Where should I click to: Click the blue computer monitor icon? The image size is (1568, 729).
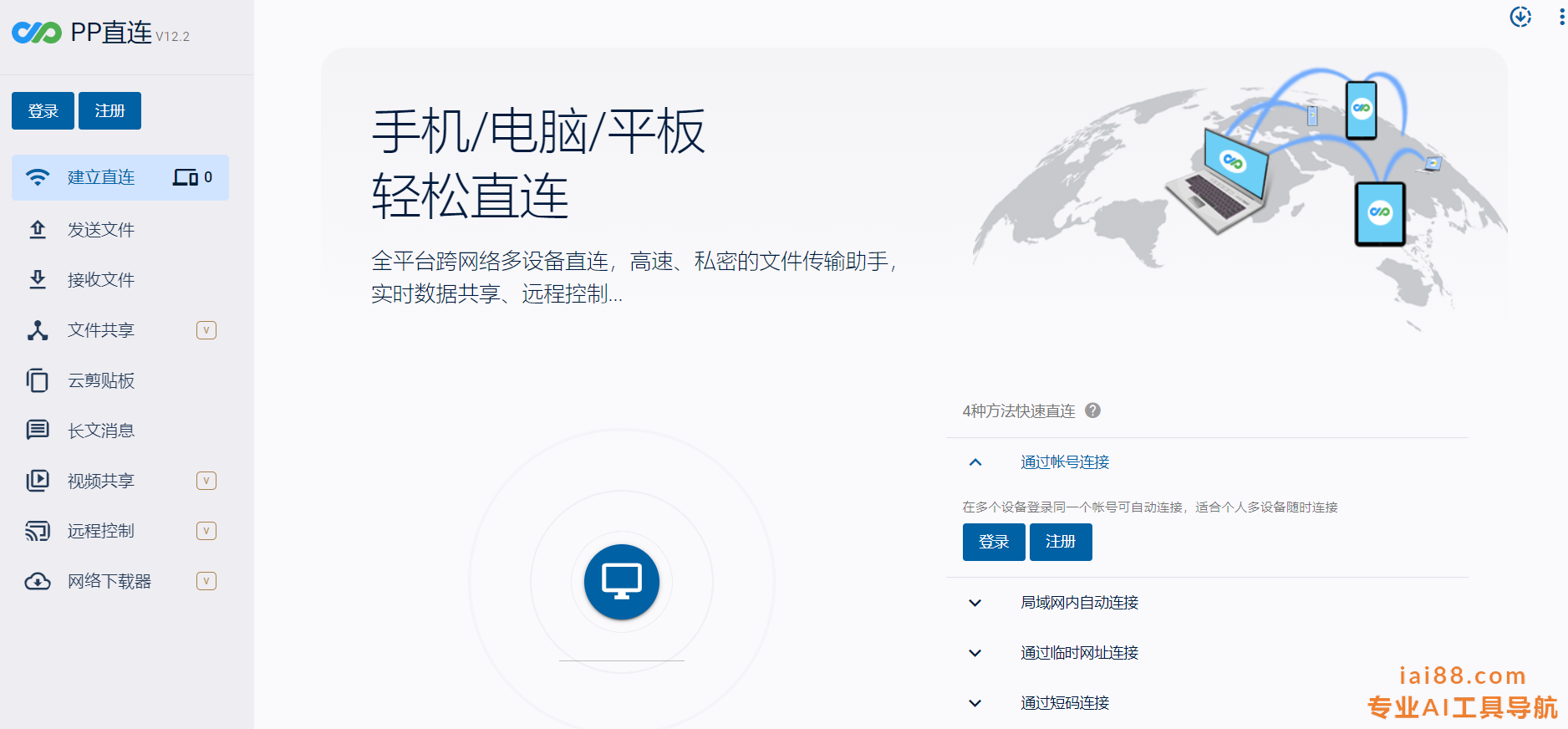(622, 582)
